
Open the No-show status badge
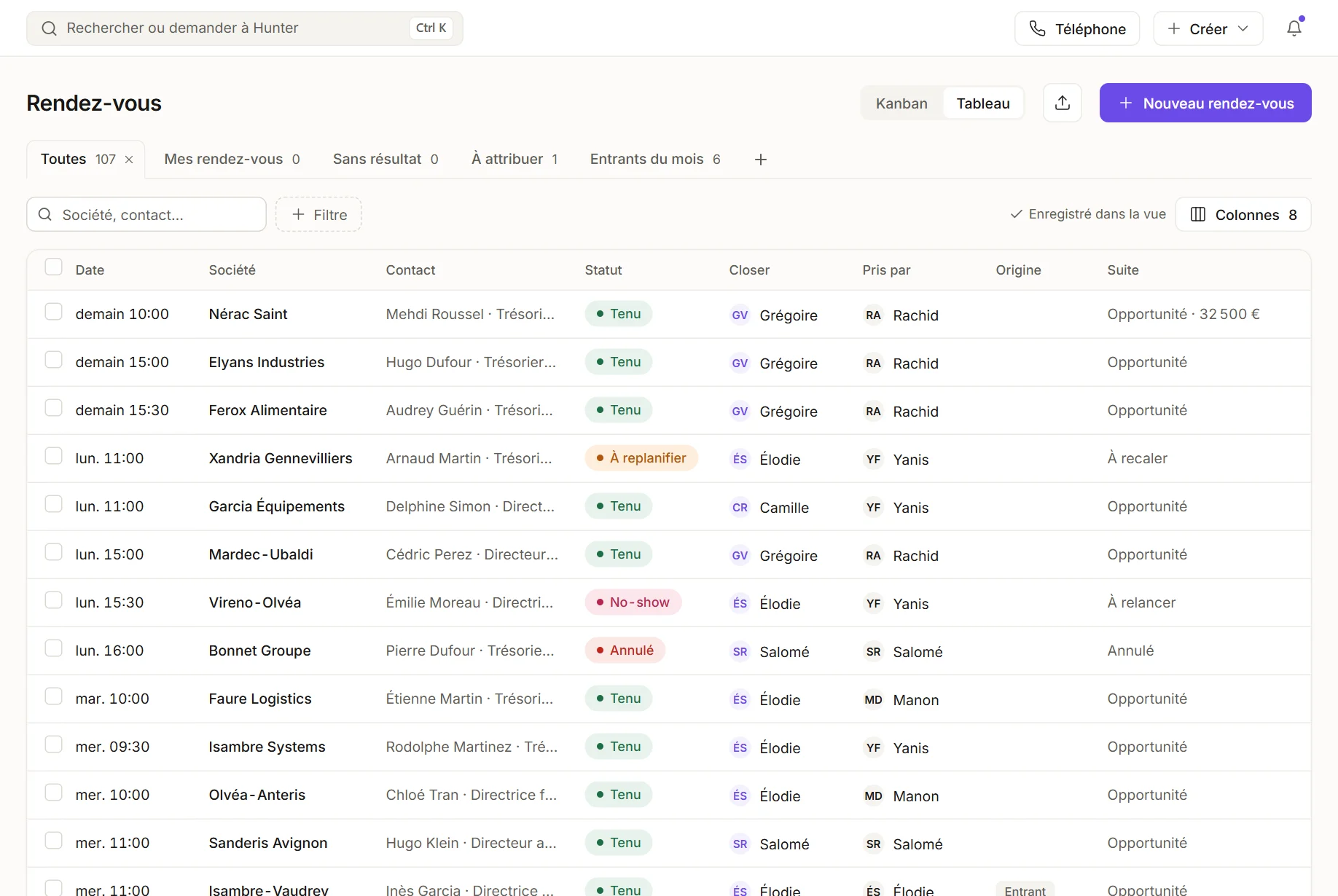(633, 602)
